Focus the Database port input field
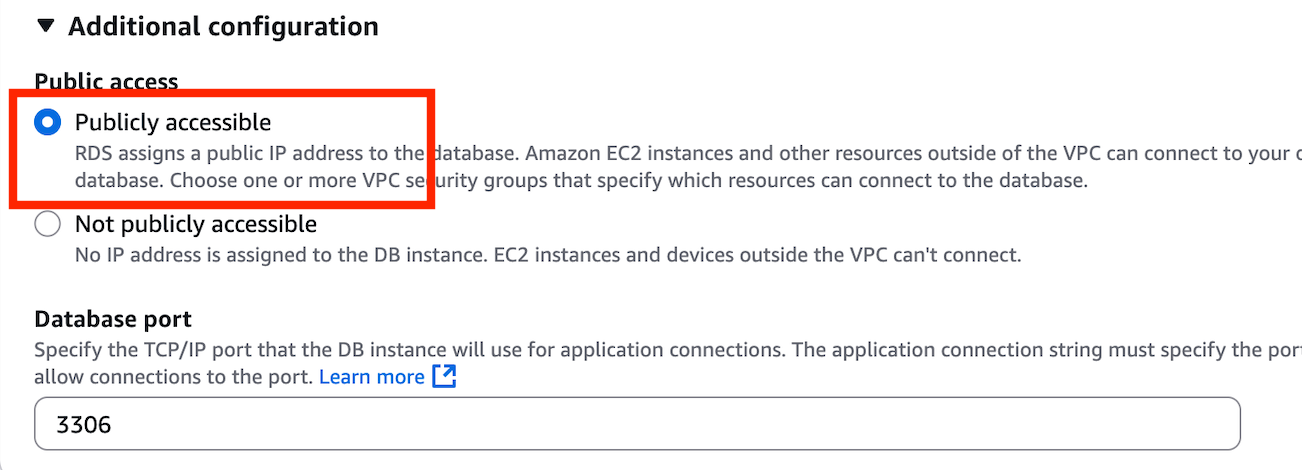The image size is (1302, 470). point(637,424)
